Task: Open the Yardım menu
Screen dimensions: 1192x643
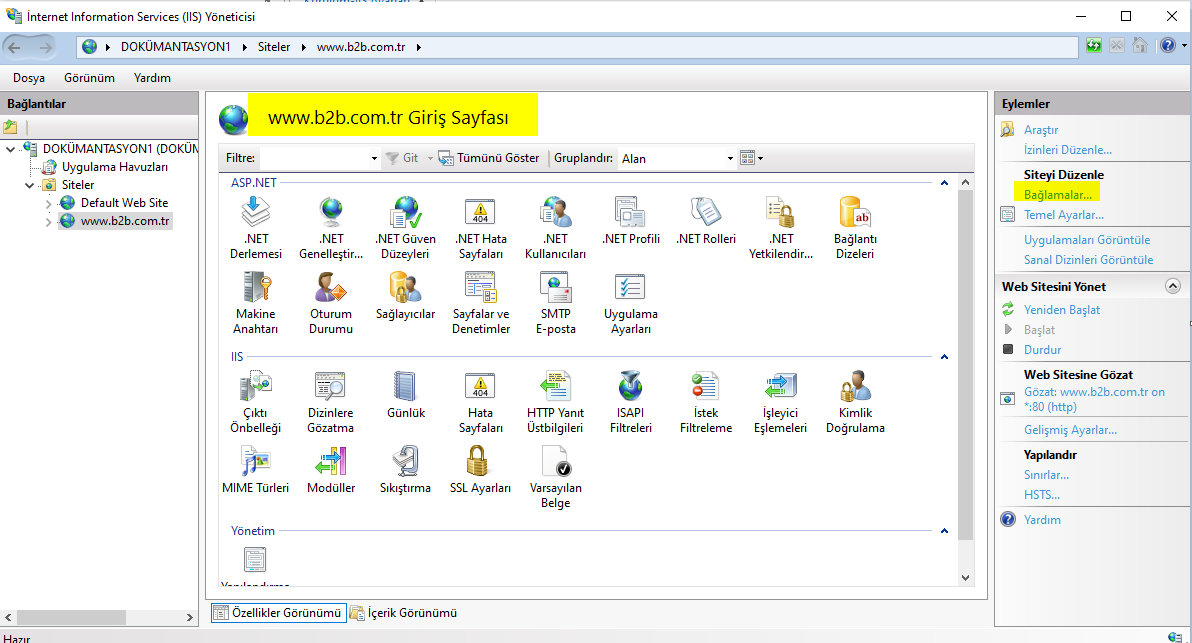Action: click(x=152, y=78)
